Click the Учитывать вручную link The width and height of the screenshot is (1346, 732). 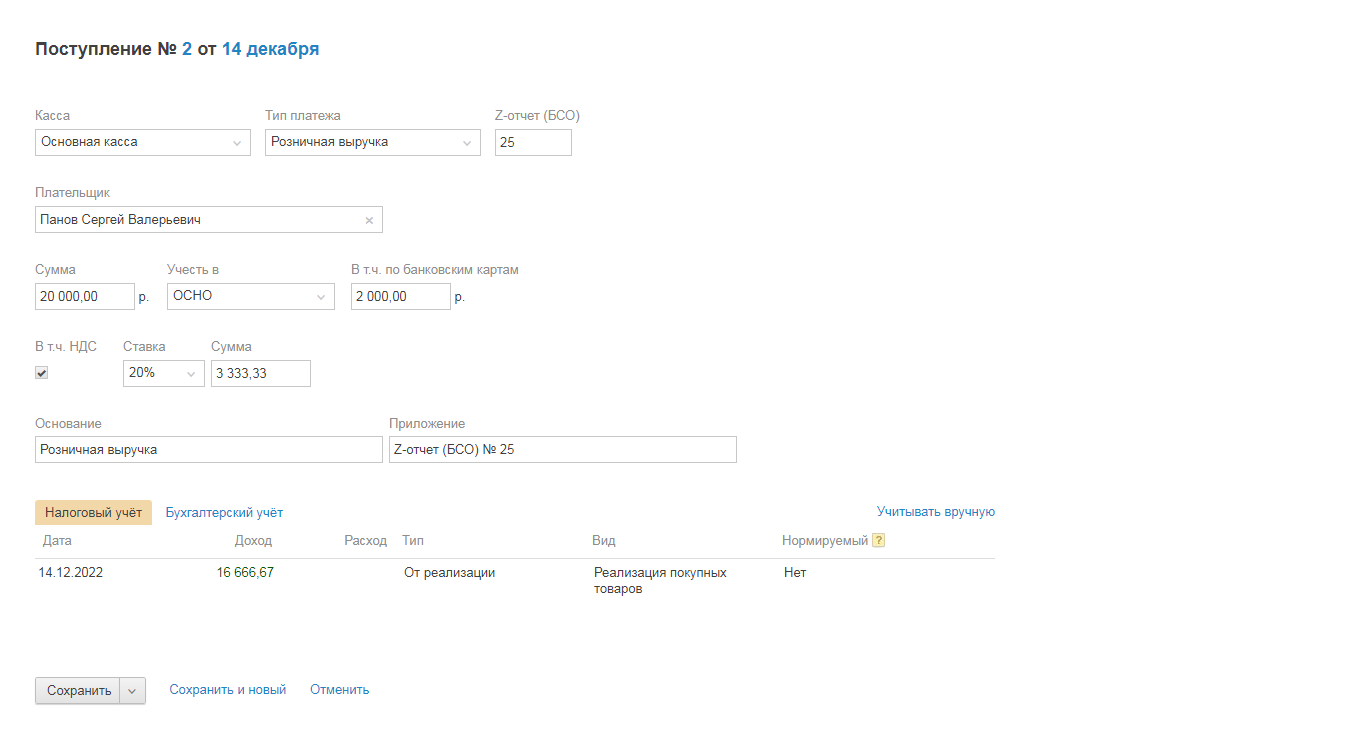(935, 512)
